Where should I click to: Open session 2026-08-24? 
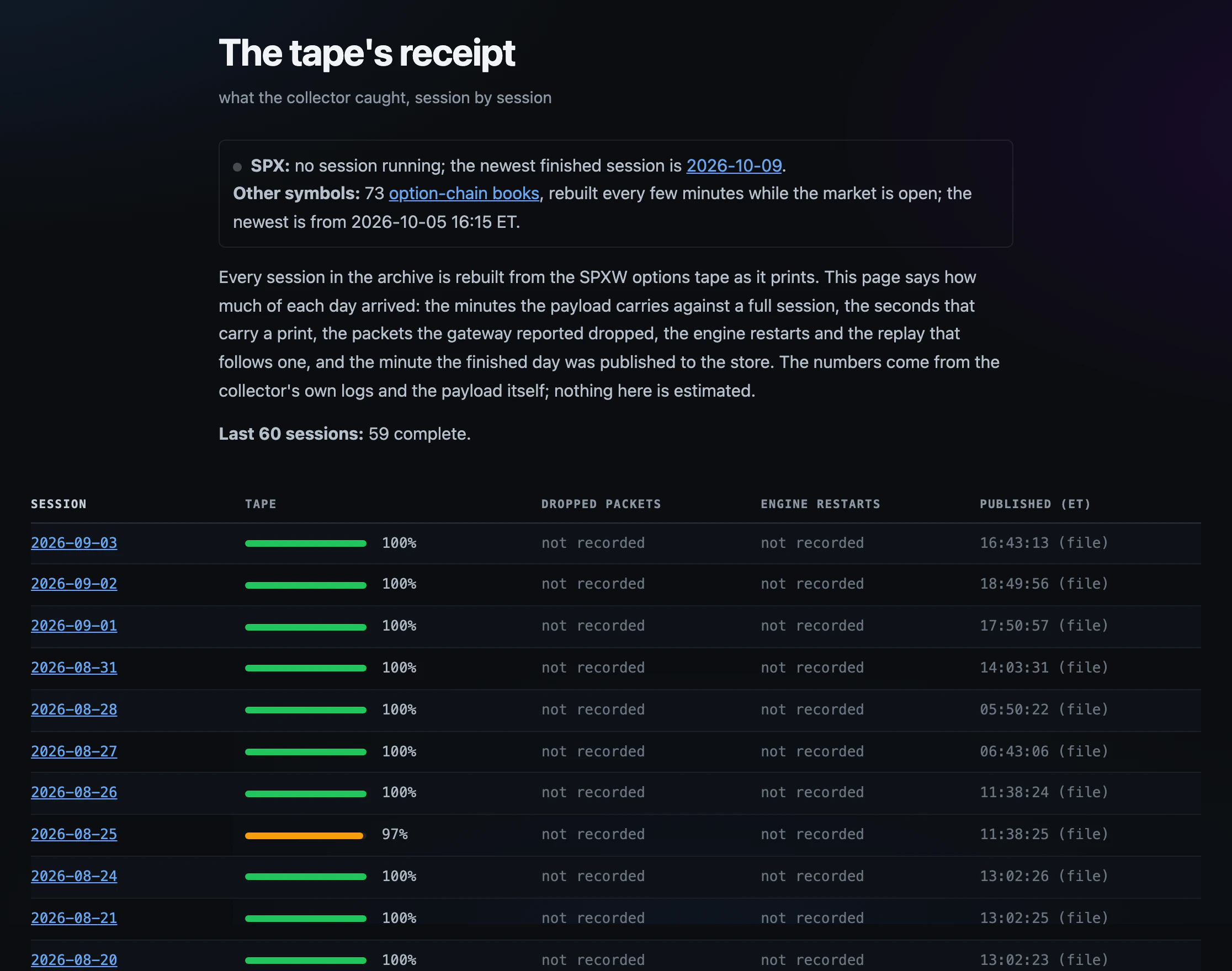[74, 876]
